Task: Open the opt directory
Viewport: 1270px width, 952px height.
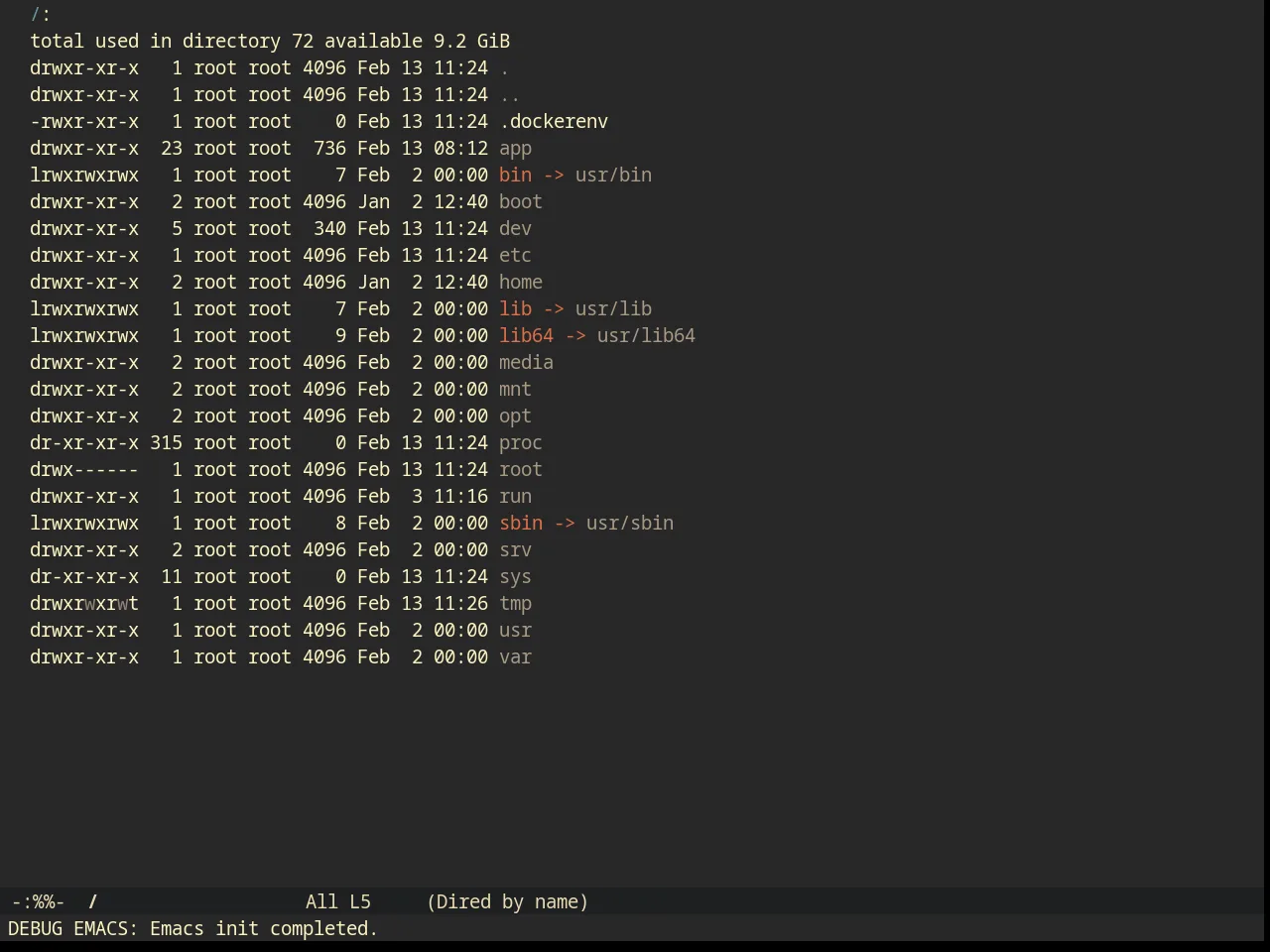Action: tap(515, 416)
